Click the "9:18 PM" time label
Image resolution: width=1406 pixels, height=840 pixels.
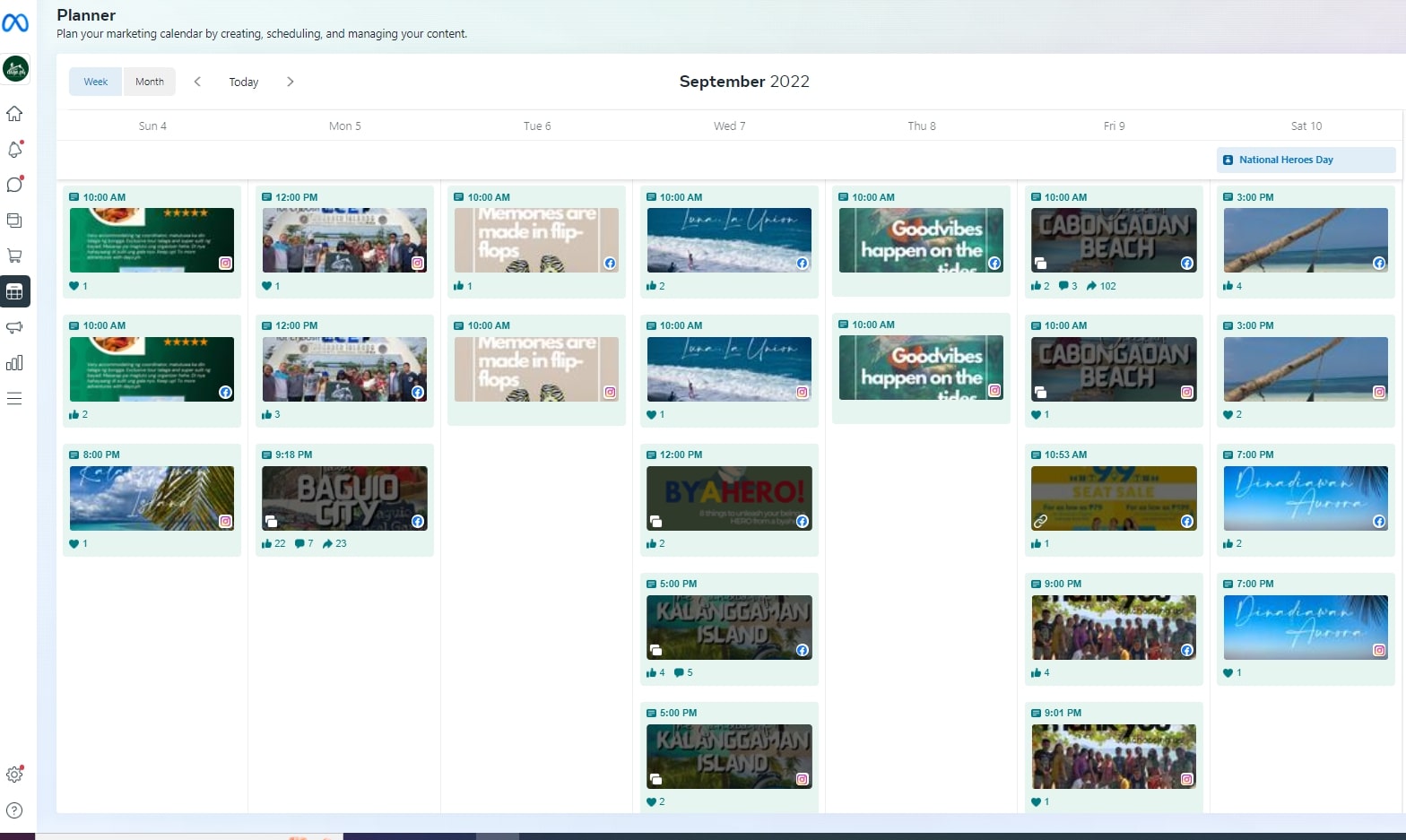(294, 455)
